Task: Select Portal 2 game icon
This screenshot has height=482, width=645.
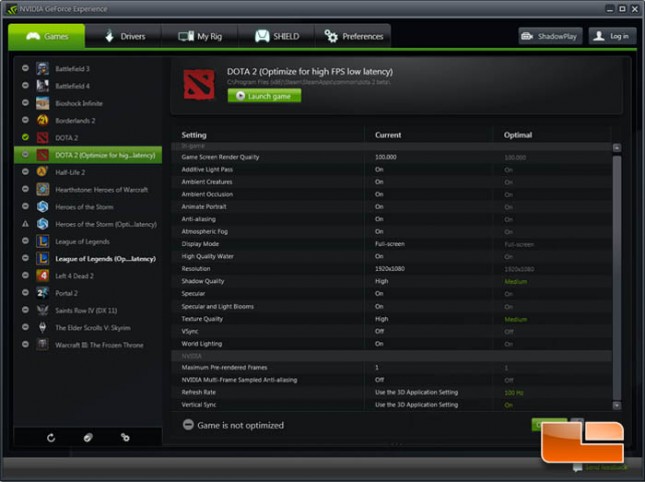Action: pos(42,293)
